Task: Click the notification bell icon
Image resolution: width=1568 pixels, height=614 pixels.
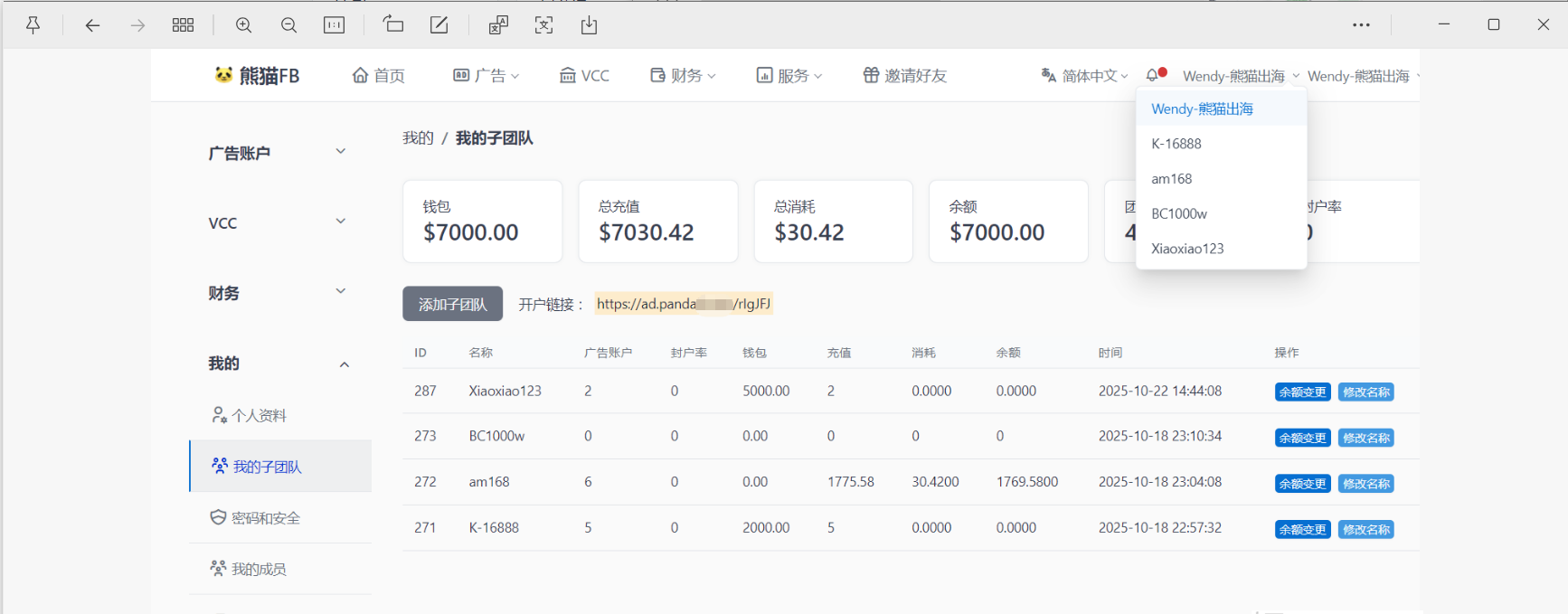Action: pyautogui.click(x=1152, y=76)
